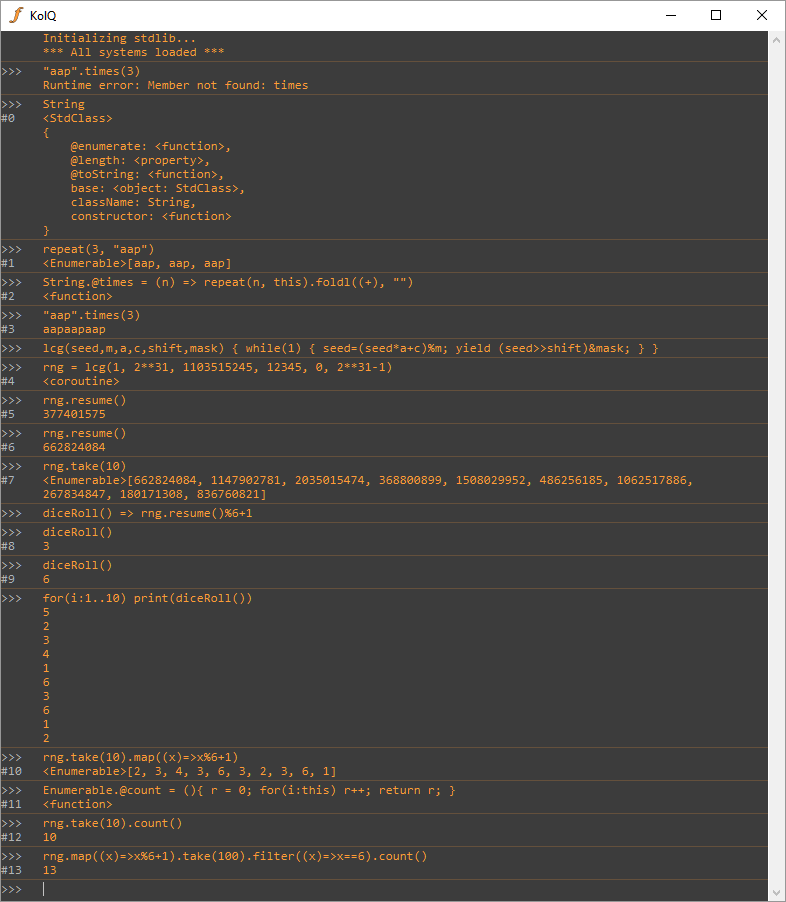Screen dimensions: 786x902
Task: Click the for(i:1..10) print(diceRoll()) line
Action: [x=148, y=598]
